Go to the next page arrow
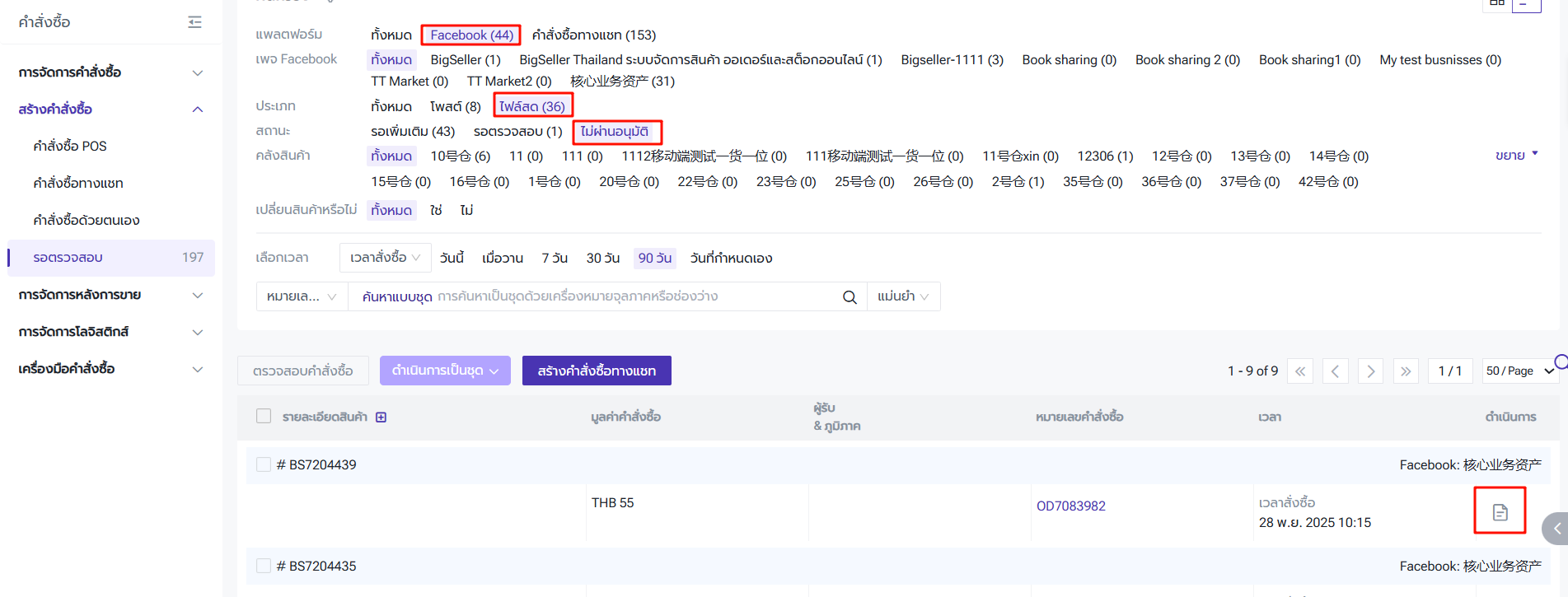1568x597 pixels. (x=1370, y=371)
